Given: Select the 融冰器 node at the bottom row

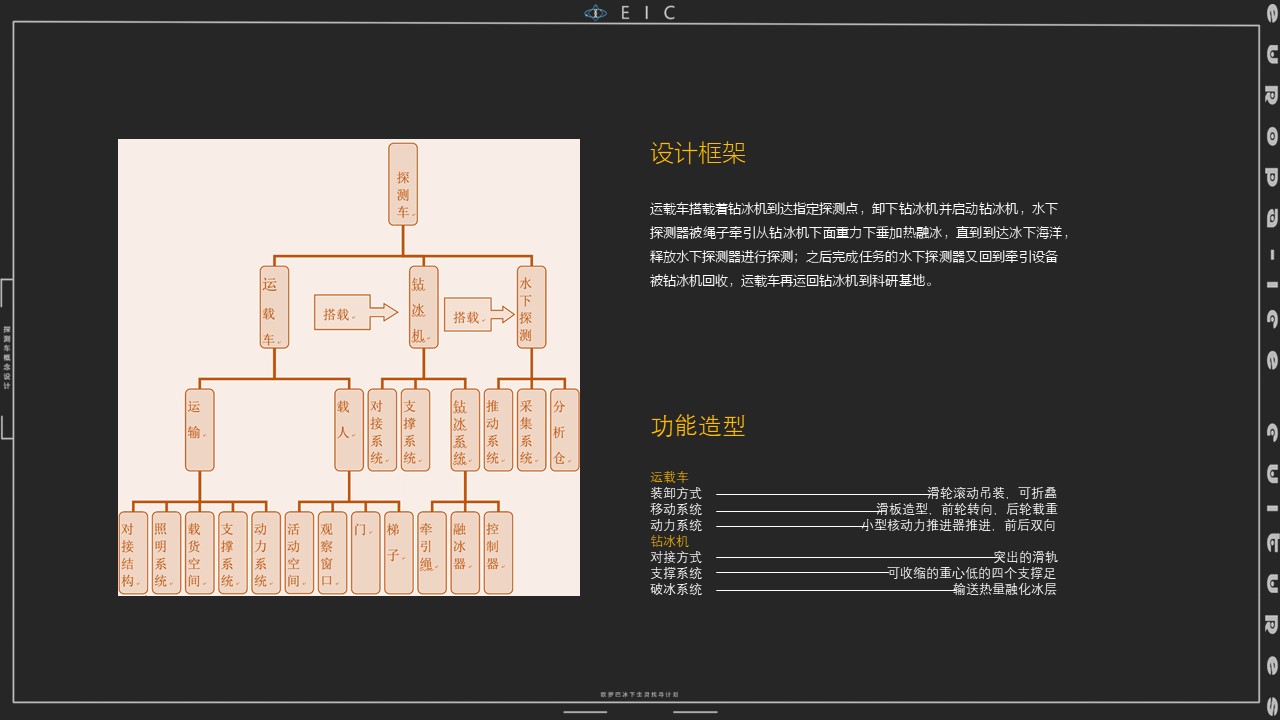Looking at the screenshot, I should [x=464, y=551].
